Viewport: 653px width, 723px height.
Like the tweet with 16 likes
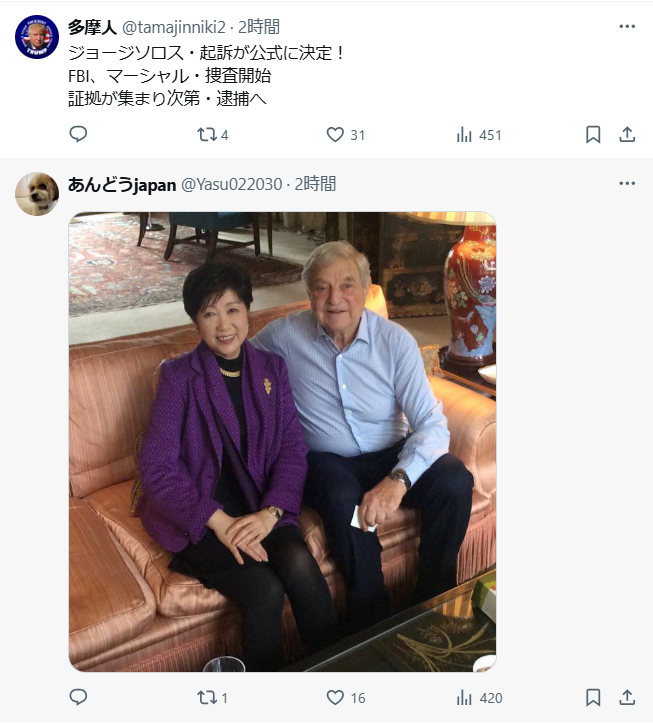(x=345, y=698)
